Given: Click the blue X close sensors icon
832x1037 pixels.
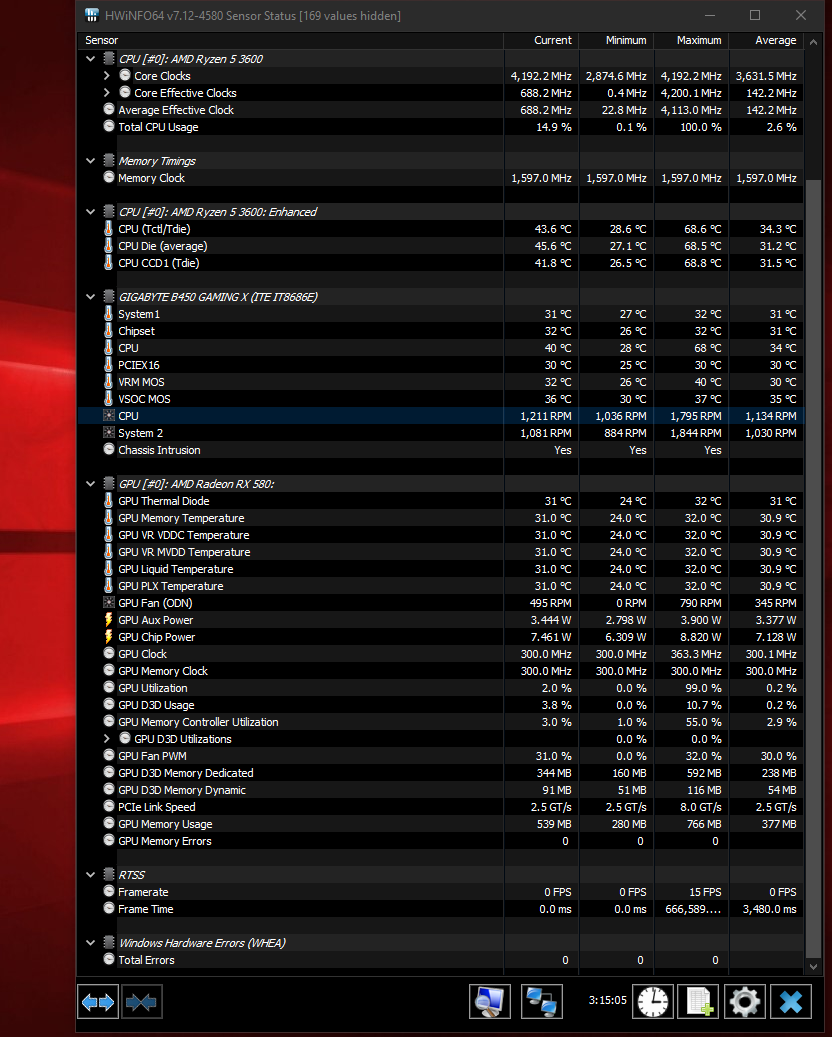Looking at the screenshot, I should 791,1001.
